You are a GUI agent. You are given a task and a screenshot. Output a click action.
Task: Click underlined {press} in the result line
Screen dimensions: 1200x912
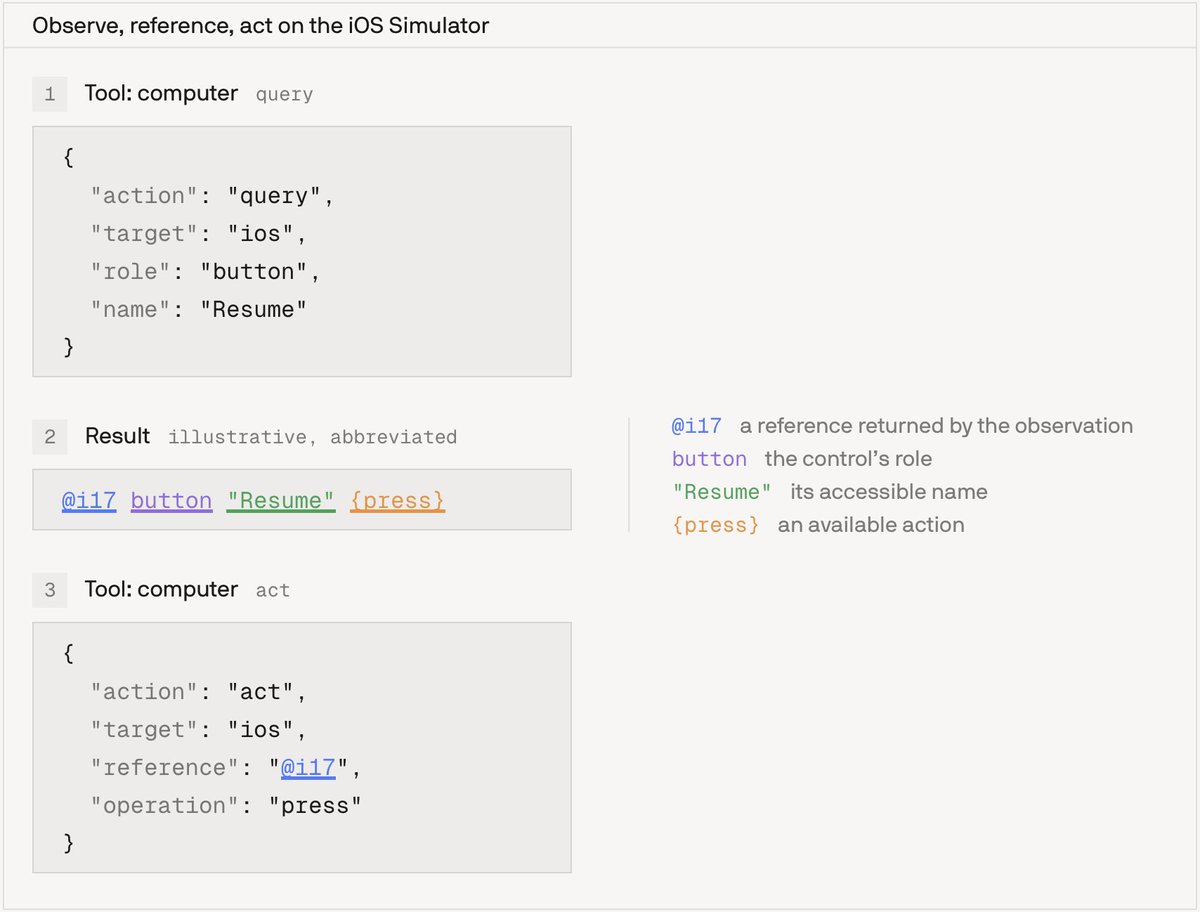point(398,500)
